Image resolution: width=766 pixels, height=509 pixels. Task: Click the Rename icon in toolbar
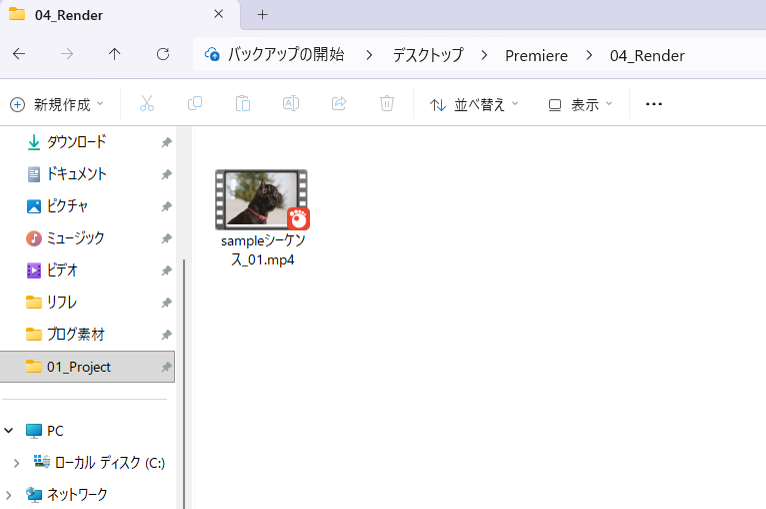pos(290,104)
